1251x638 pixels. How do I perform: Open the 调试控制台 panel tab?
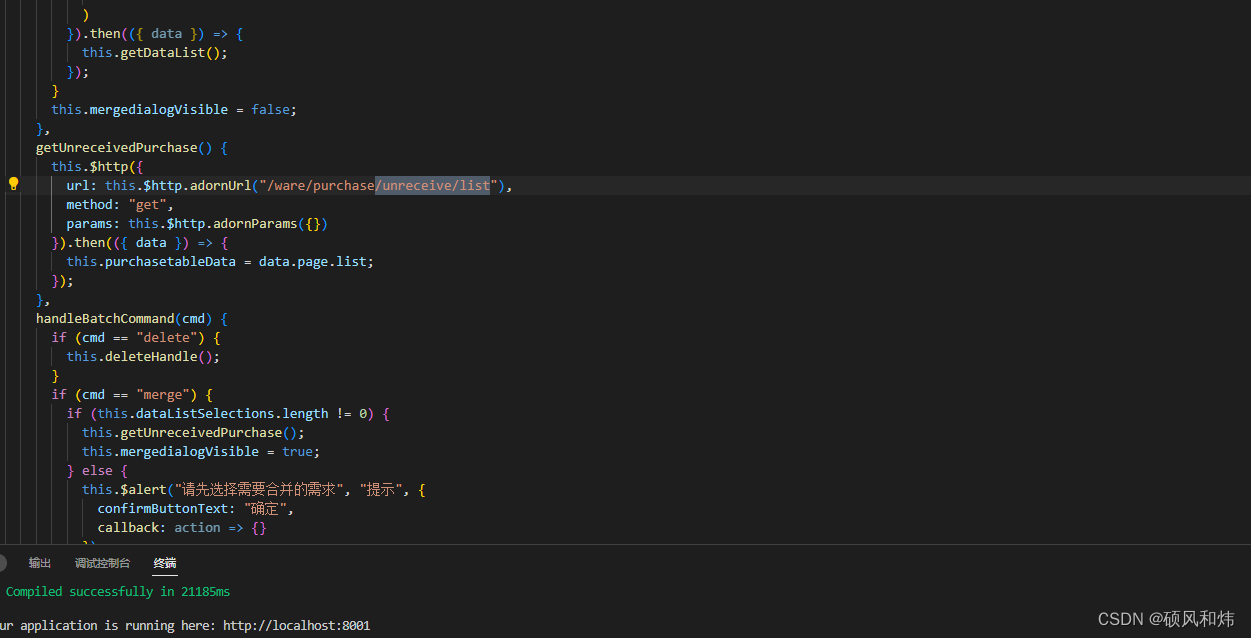pos(102,564)
